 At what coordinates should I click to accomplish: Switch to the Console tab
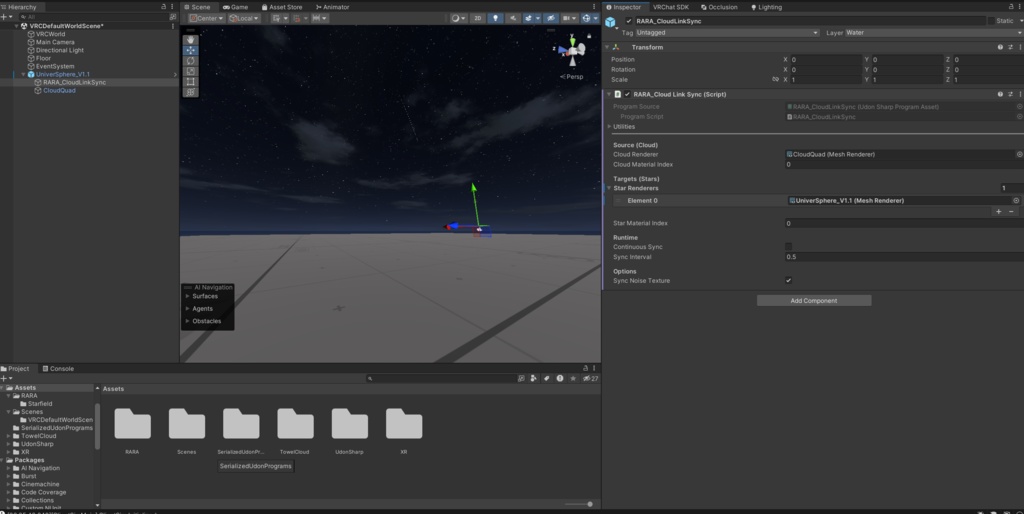coord(58,368)
